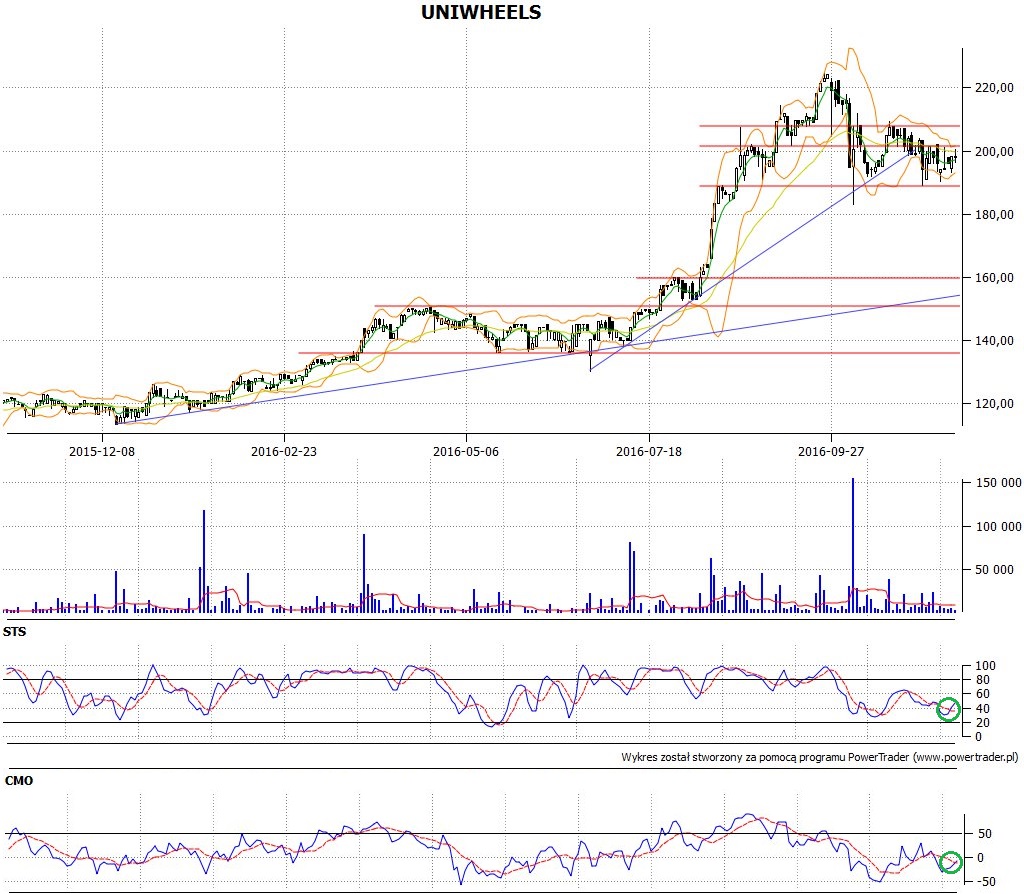
Task: Select the 140,00 price axis label
Action: pyautogui.click(x=994, y=340)
